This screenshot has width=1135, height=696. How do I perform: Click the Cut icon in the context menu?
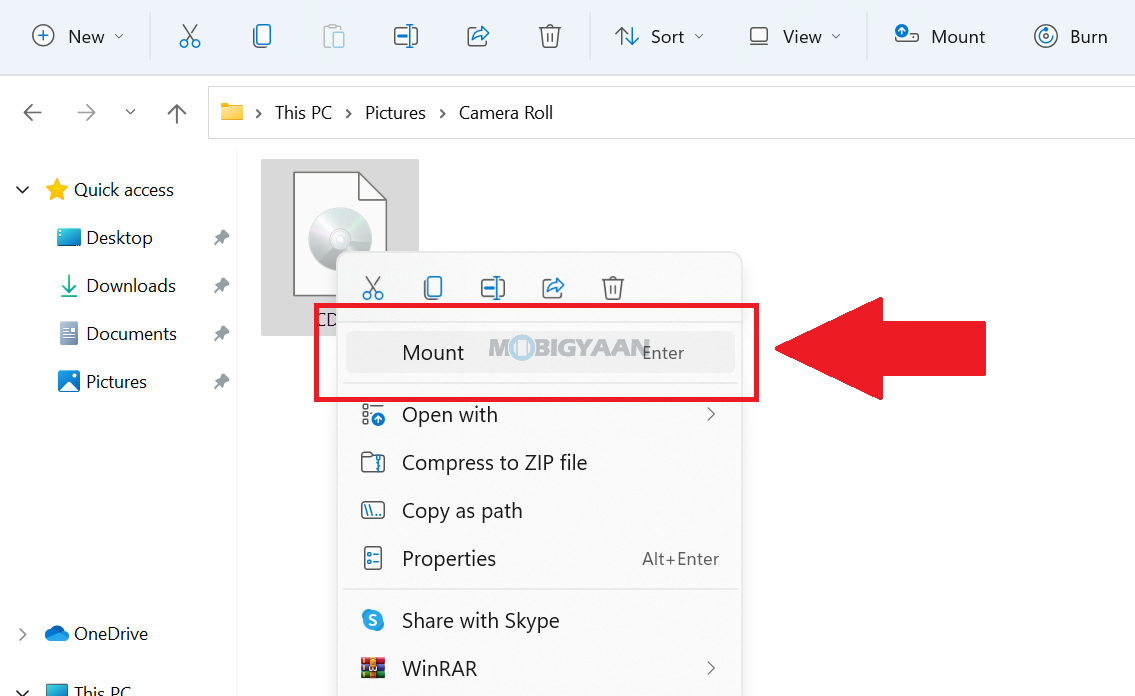point(373,288)
